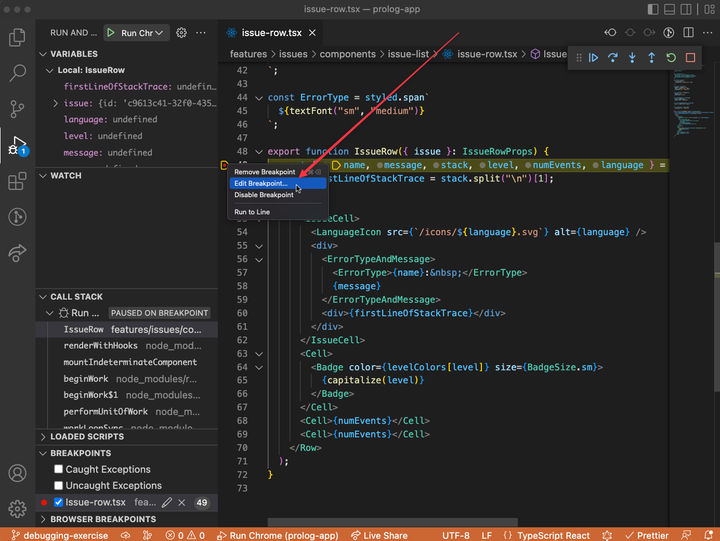This screenshot has width=720, height=541.
Task: Open the Extensions view
Action: click(x=17, y=182)
